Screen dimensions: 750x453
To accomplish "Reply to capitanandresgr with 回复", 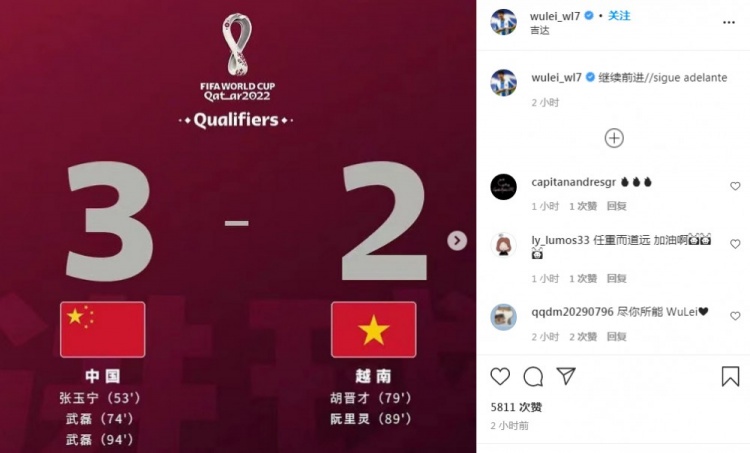I will [617, 206].
